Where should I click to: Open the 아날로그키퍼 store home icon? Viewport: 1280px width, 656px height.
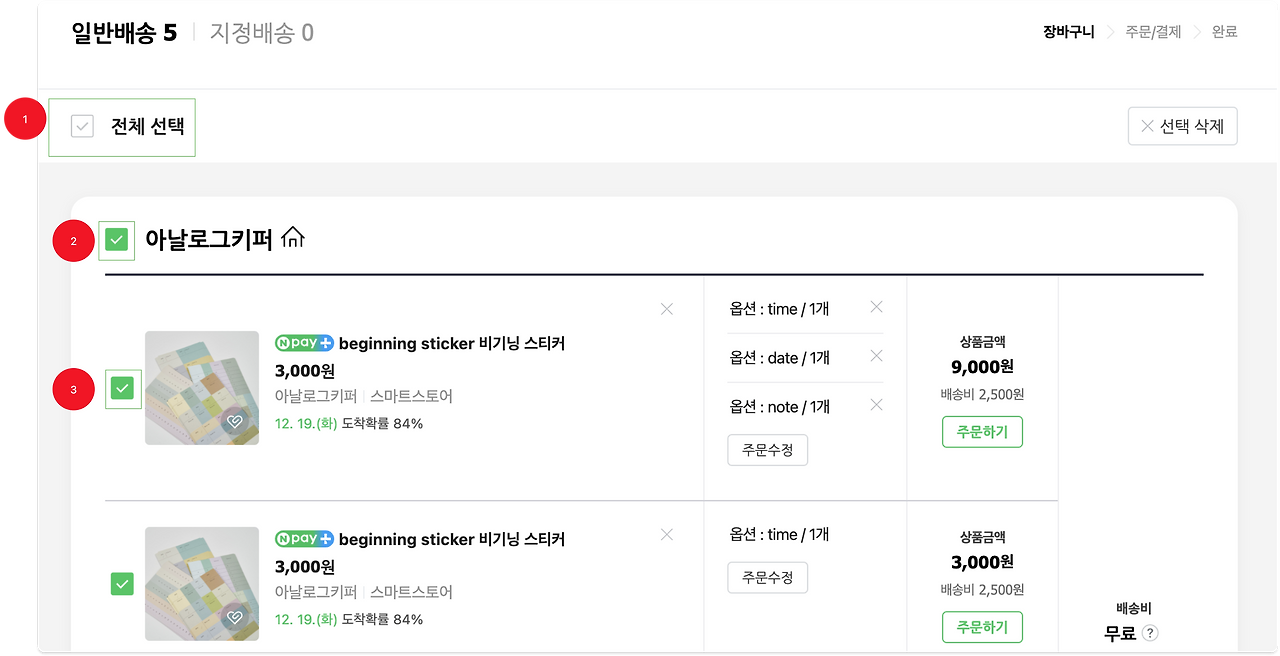293,239
